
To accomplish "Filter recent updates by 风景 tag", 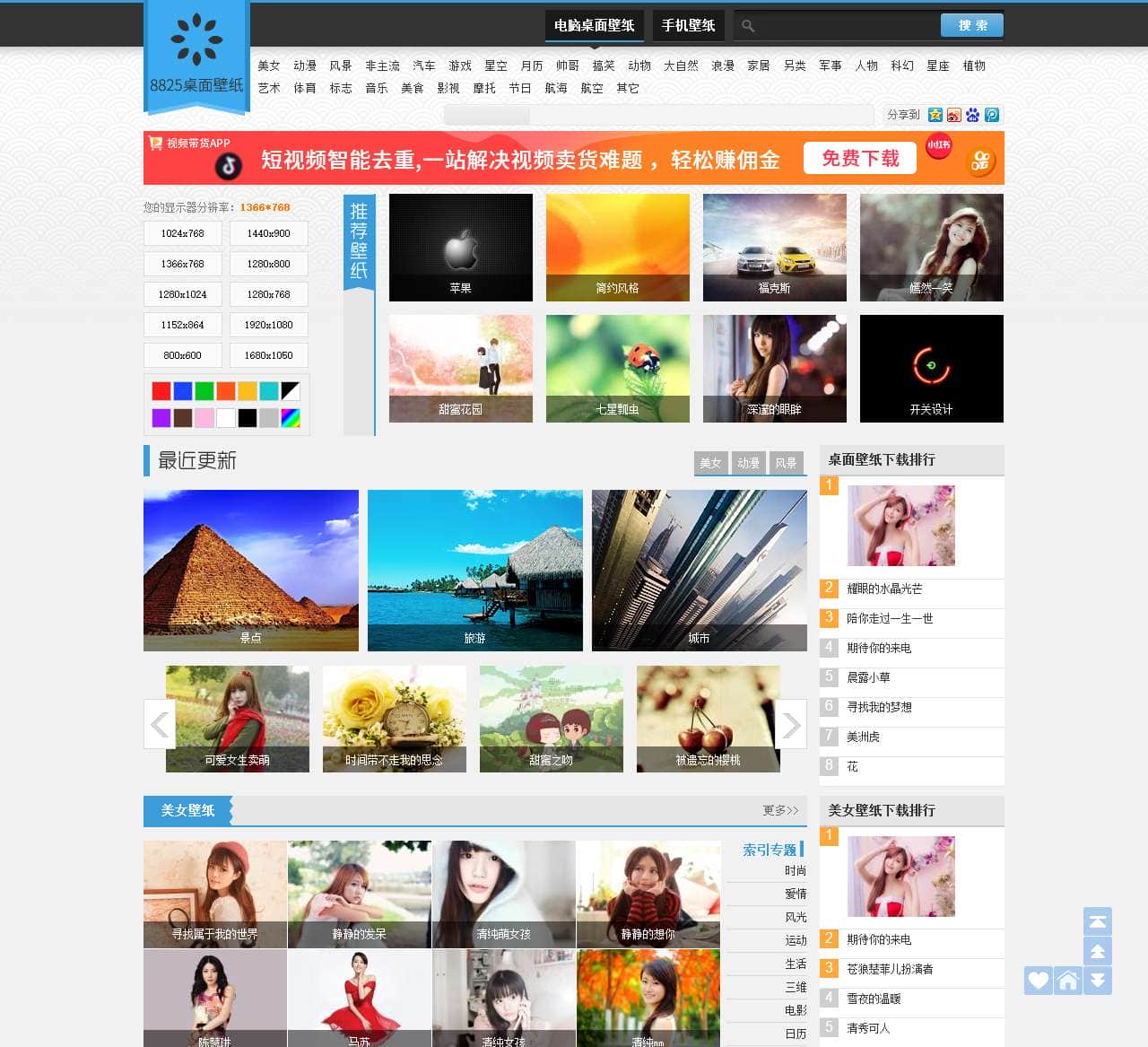I will tap(787, 463).
